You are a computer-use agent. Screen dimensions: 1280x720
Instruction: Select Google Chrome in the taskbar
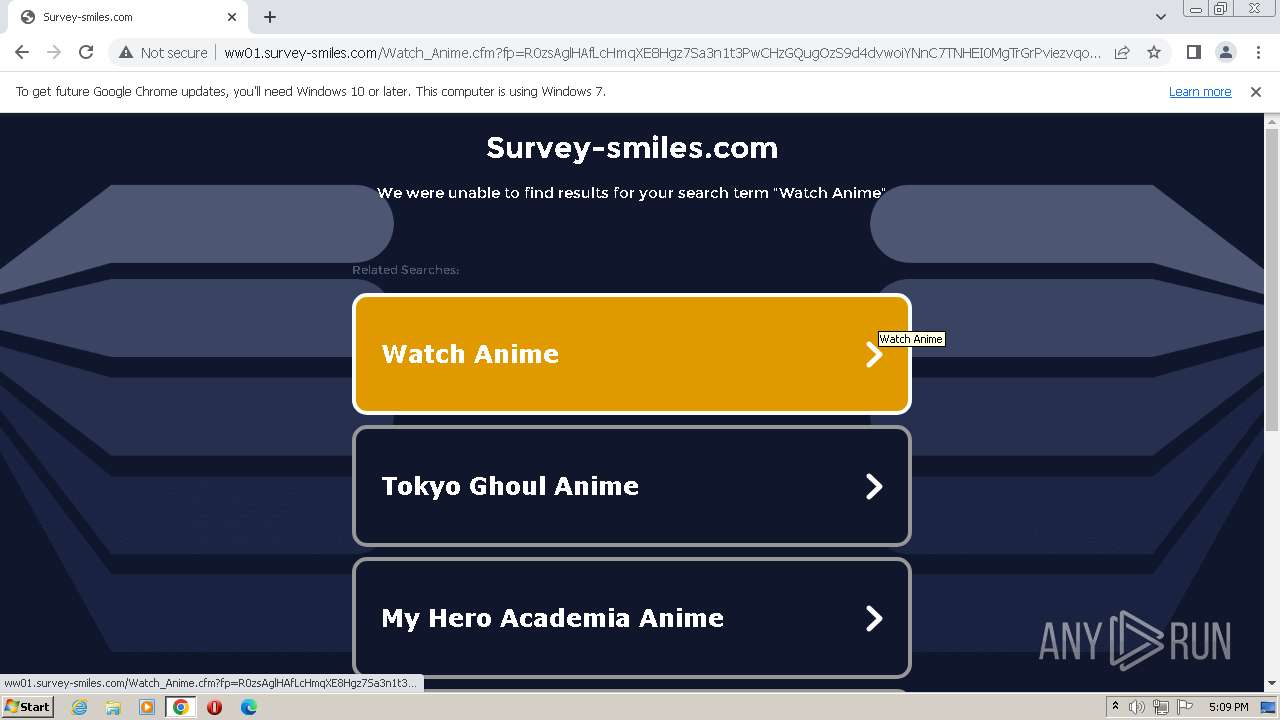[181, 707]
